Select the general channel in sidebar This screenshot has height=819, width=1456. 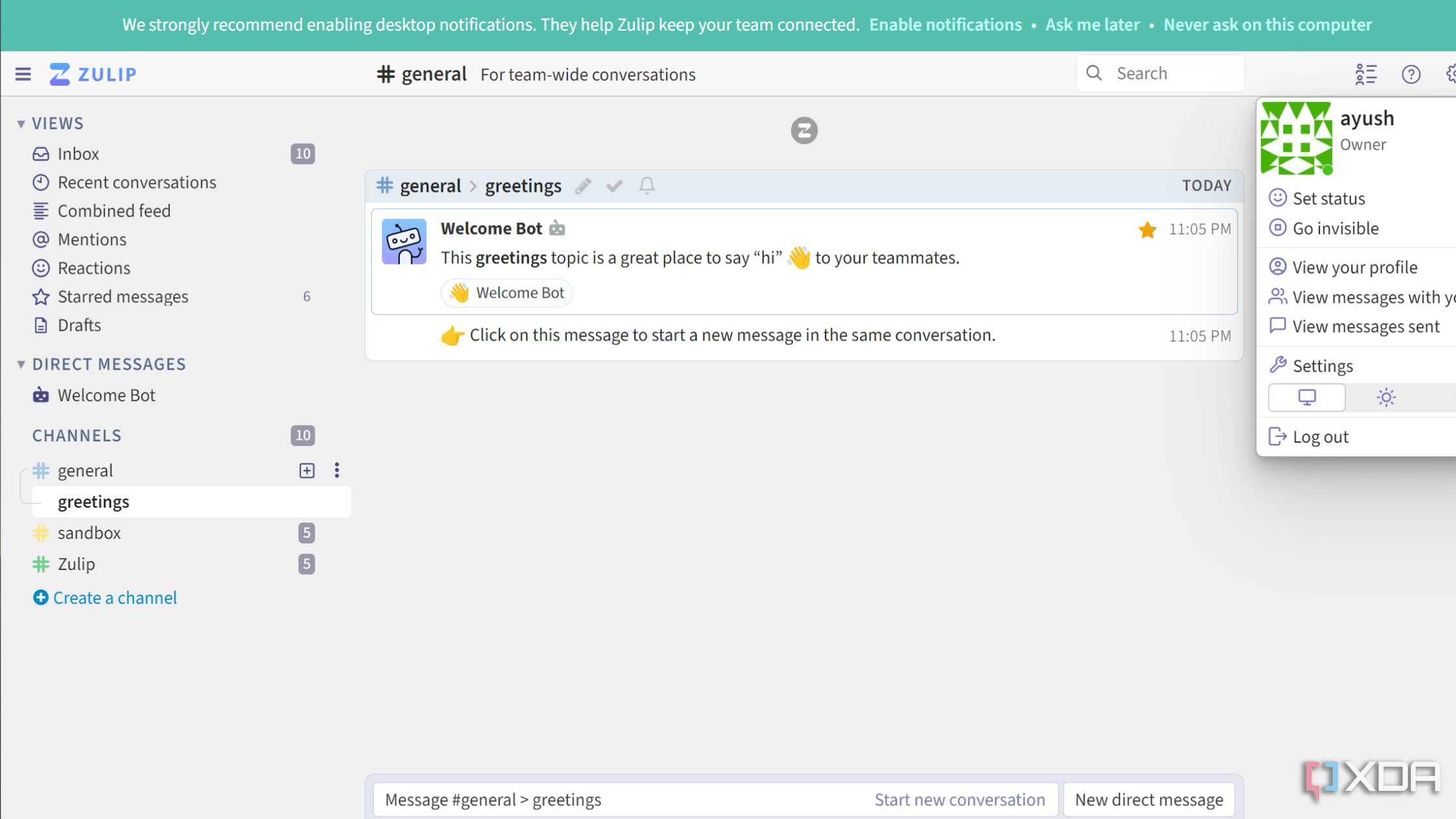(x=85, y=471)
